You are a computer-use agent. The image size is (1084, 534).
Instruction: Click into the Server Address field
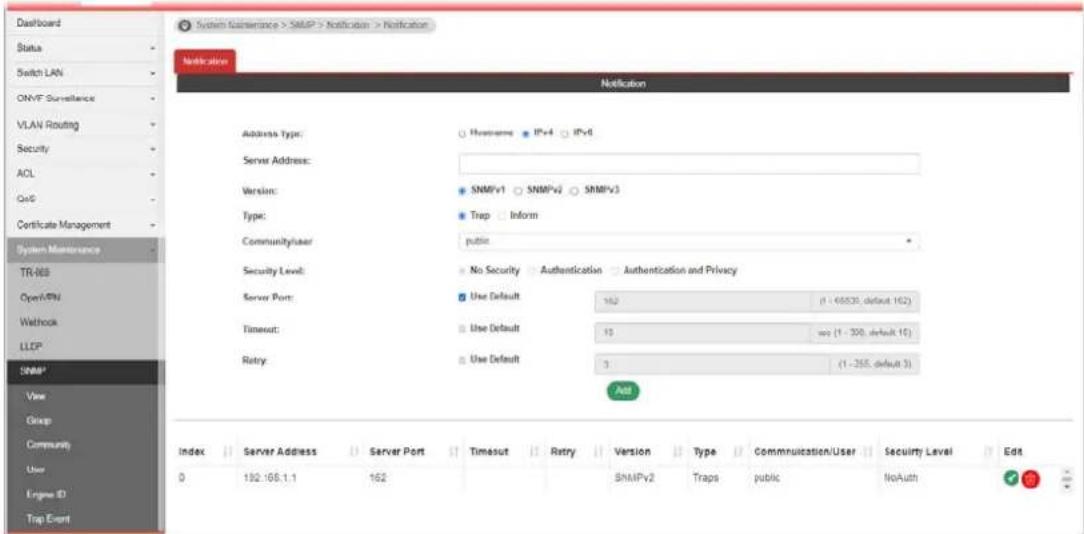coord(689,163)
